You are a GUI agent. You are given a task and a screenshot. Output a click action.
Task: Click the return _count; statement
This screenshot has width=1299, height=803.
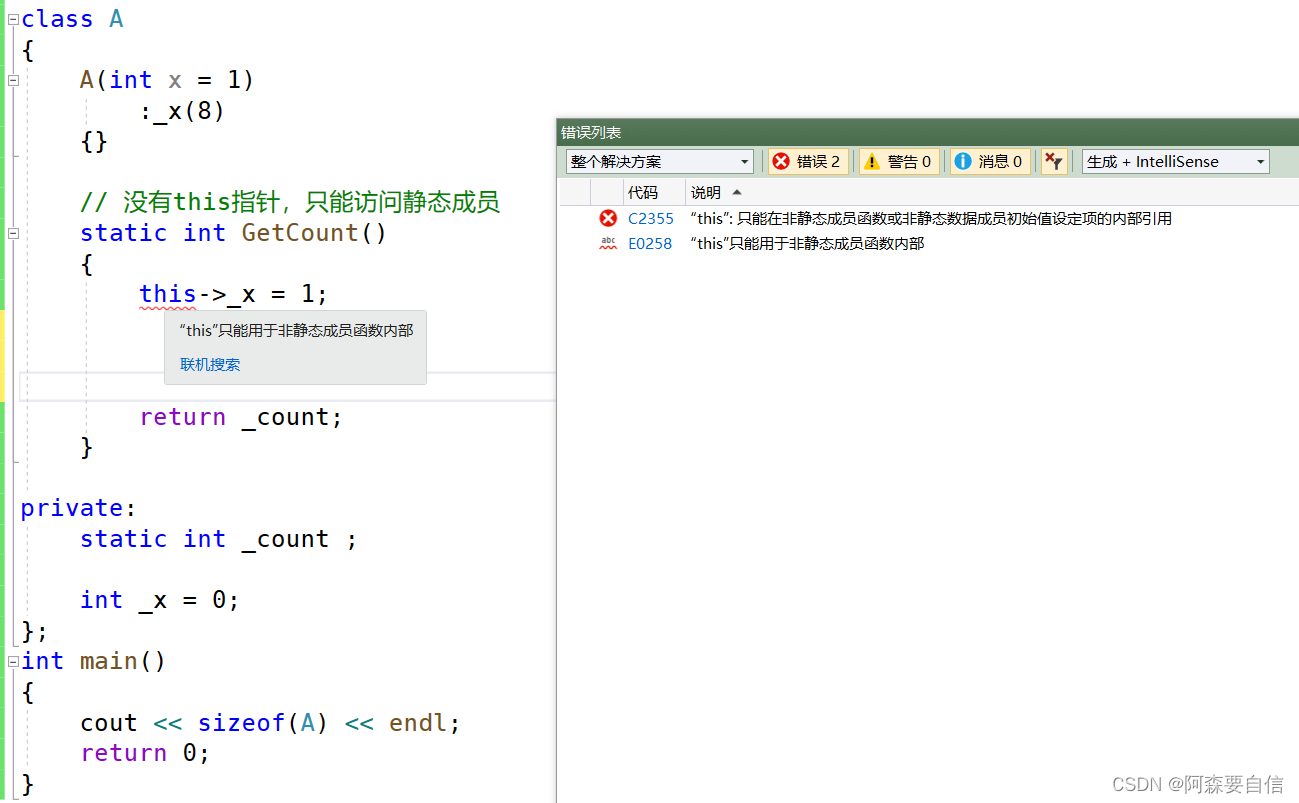pos(241,417)
